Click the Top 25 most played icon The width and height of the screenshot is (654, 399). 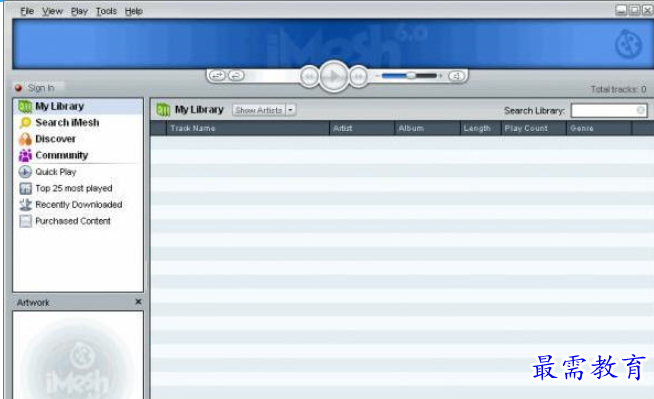25,188
